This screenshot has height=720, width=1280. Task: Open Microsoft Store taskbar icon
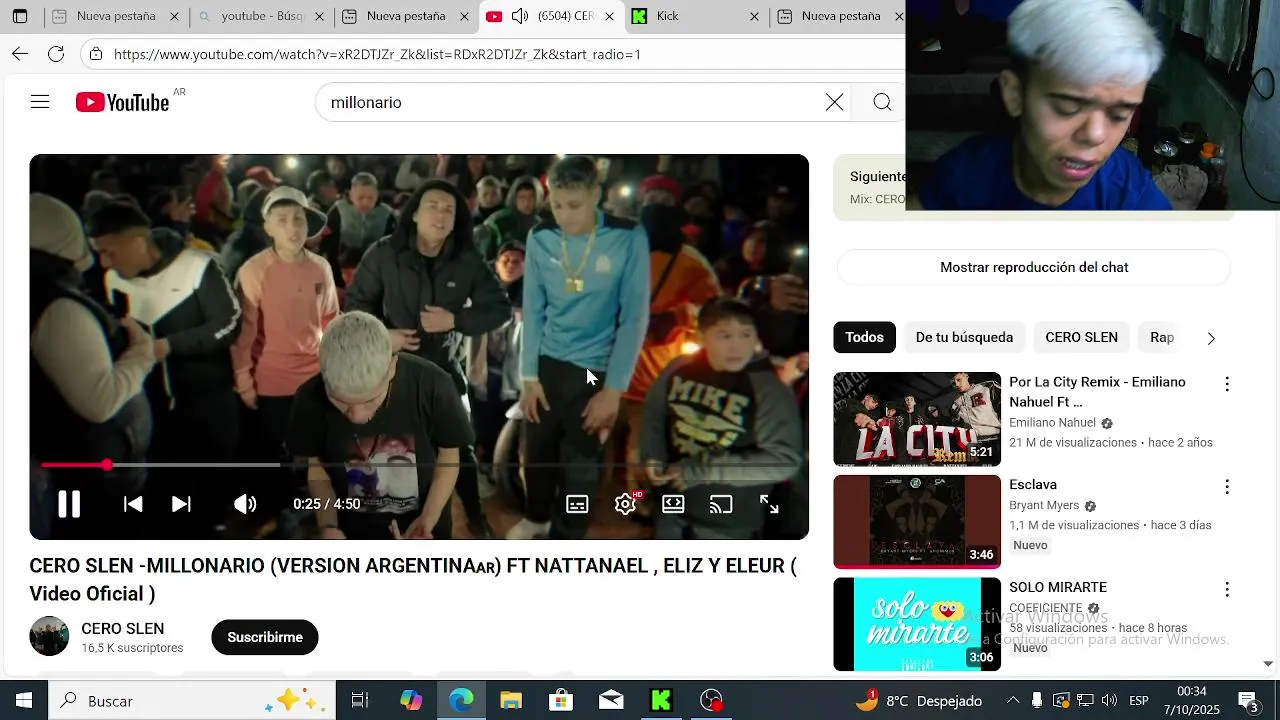coord(561,701)
